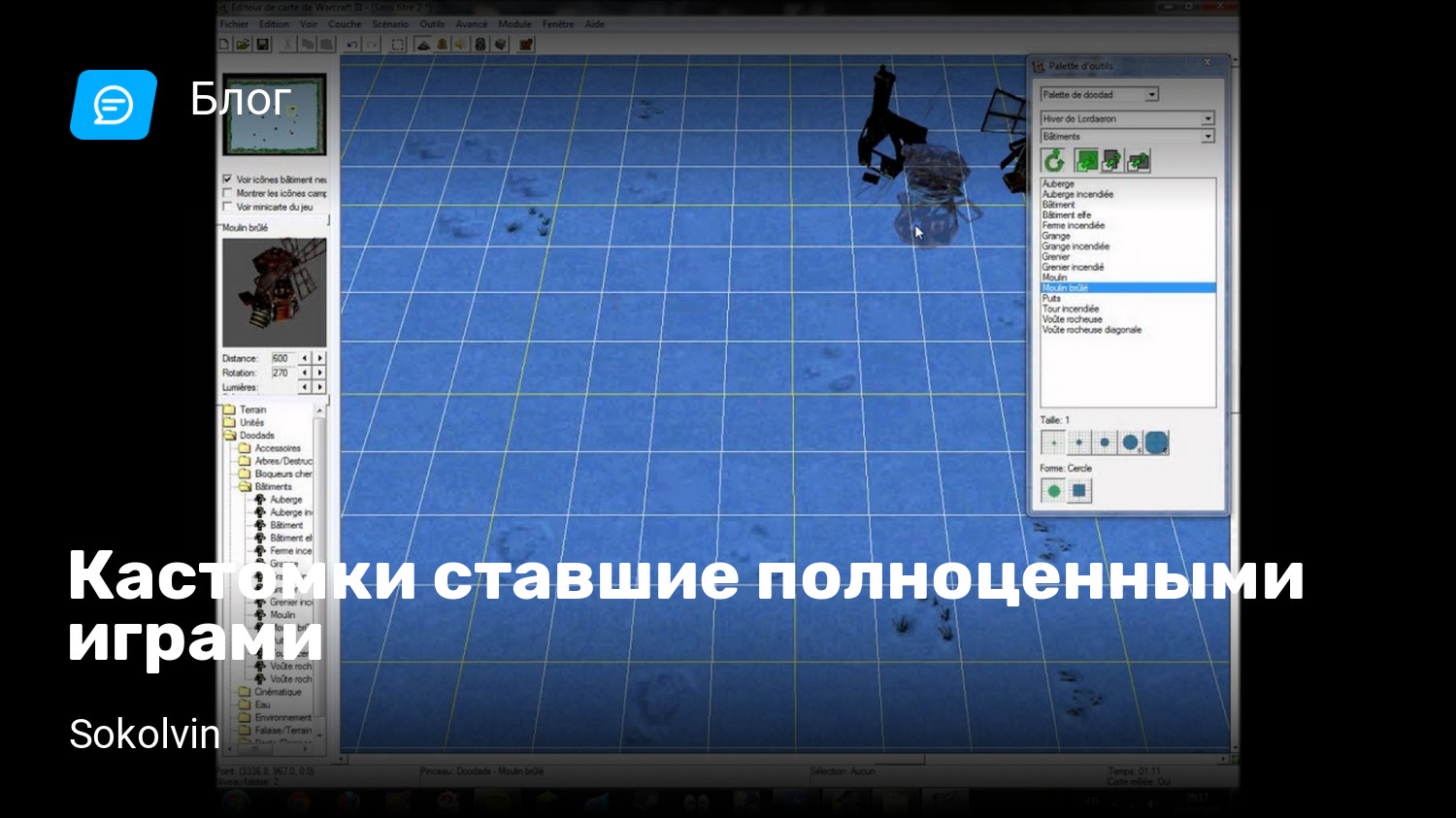Viewport: 1456px width, 818px height.
Task: Click the Test map icon
Action: coord(525,45)
